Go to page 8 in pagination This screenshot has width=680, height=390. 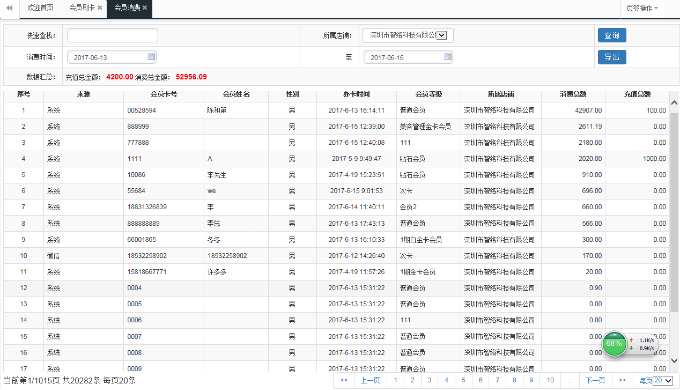point(514,380)
